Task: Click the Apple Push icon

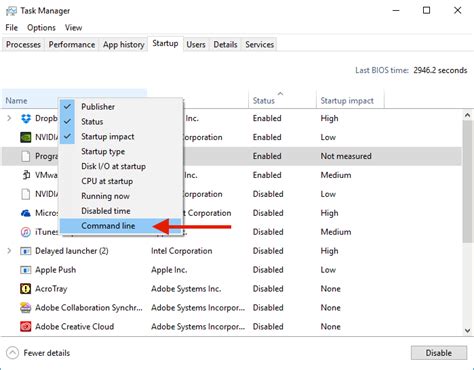Action: 26,270
